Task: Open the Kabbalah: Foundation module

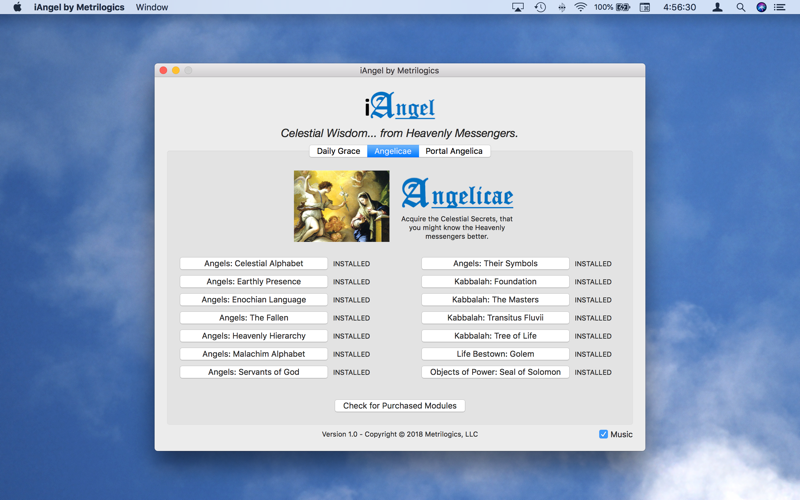Action: point(495,282)
